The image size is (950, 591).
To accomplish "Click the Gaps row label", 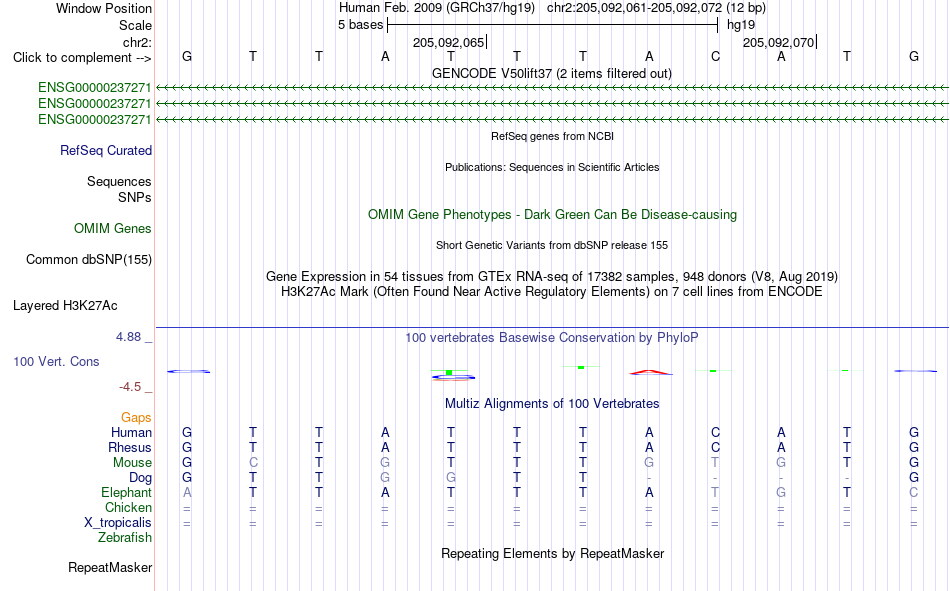I will pos(136,417).
